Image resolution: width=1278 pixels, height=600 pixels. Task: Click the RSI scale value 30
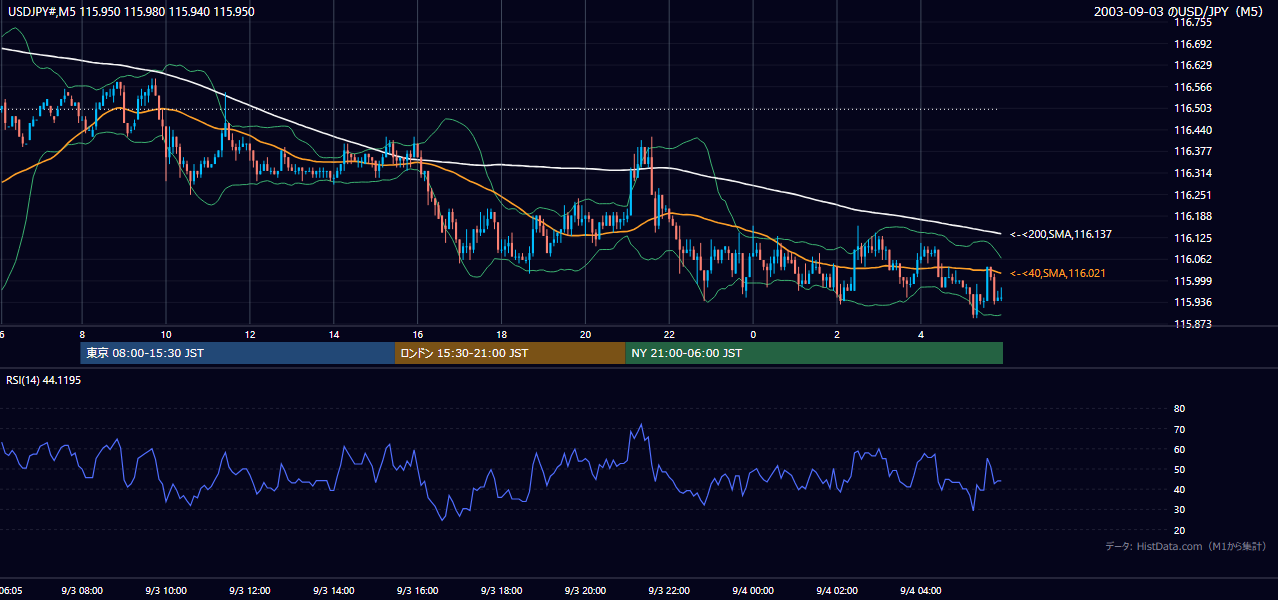[x=1179, y=510]
